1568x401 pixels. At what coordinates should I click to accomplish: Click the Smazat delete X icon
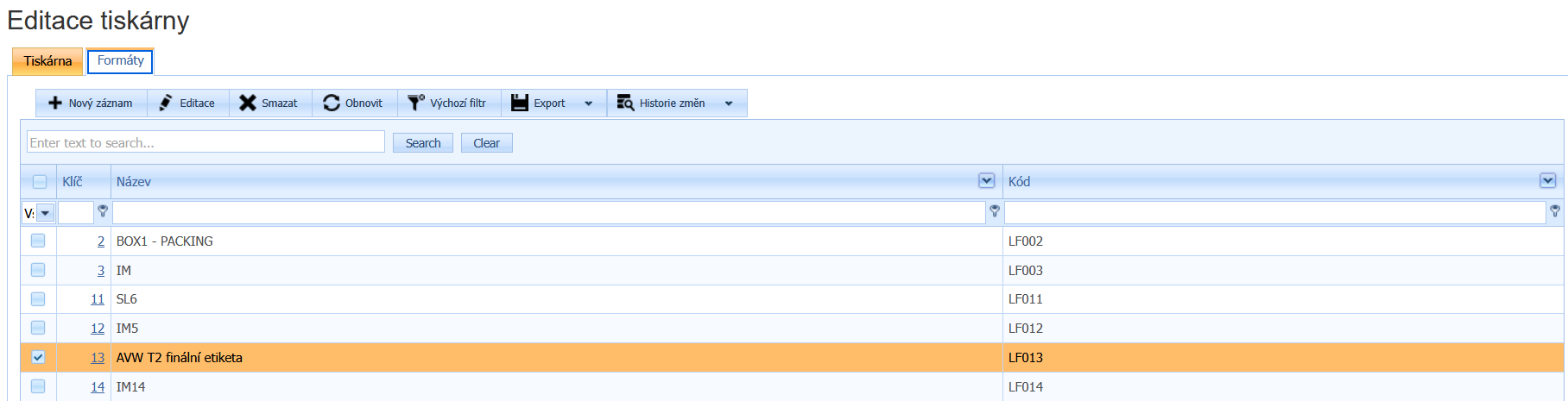click(x=248, y=103)
